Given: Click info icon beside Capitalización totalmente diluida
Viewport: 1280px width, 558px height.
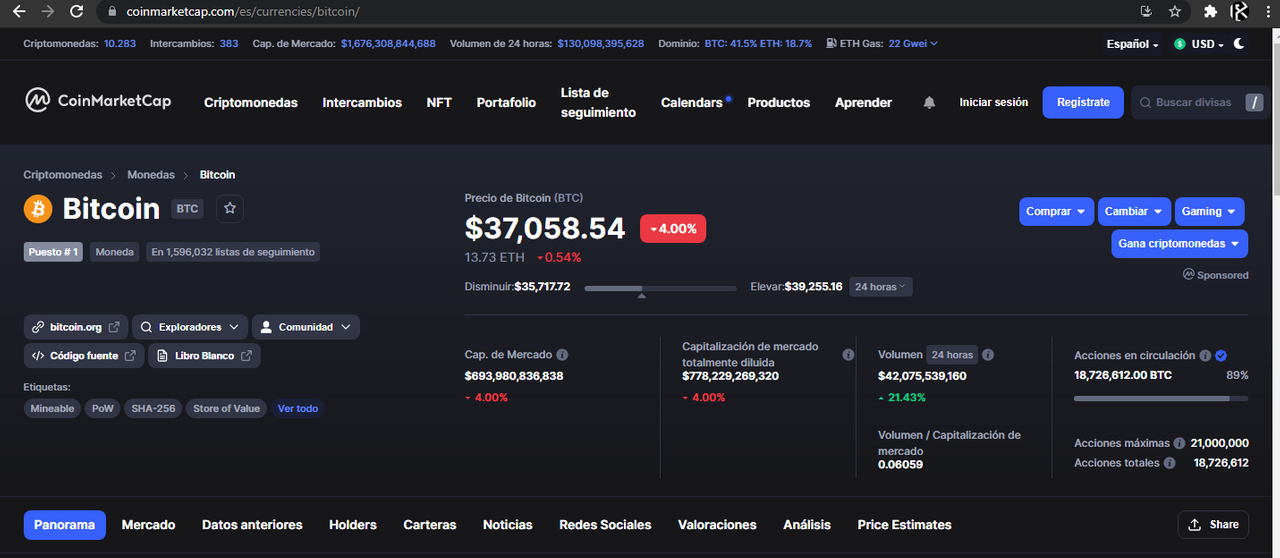Looking at the screenshot, I should point(848,355).
